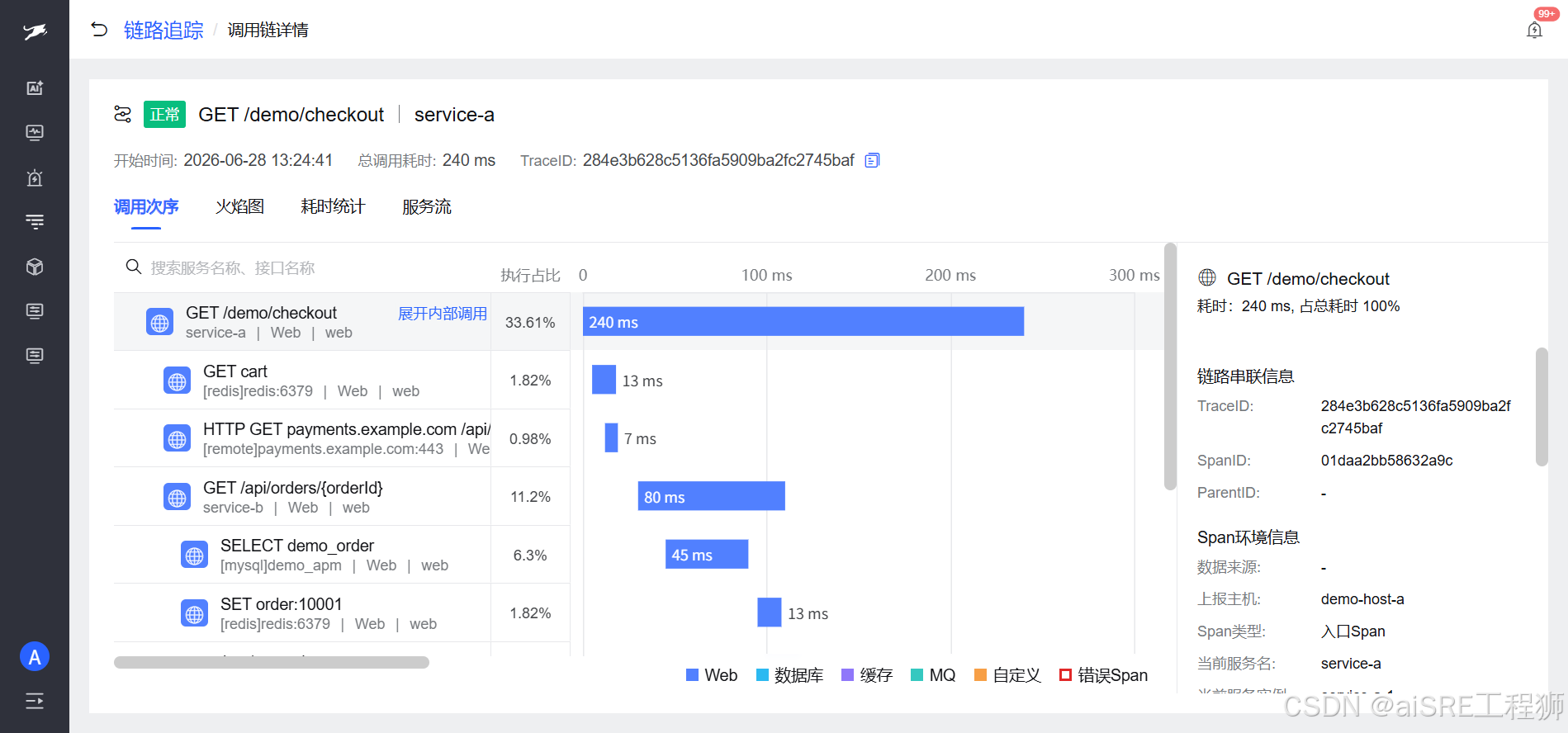Image resolution: width=1568 pixels, height=733 pixels.
Task: Click the 执行占比 column header
Action: 530,275
